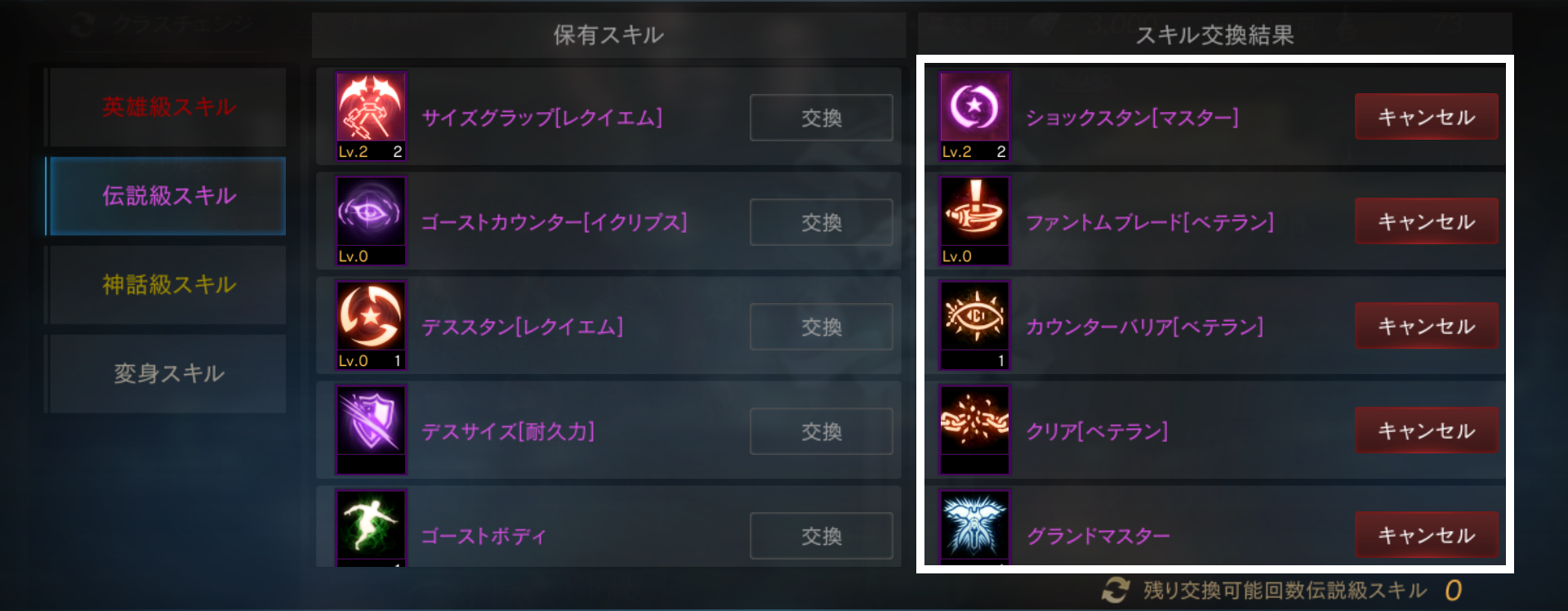Click the refresh icon beside 残り交換可能回数
The width and height of the screenshot is (1568, 611).
point(1115,590)
